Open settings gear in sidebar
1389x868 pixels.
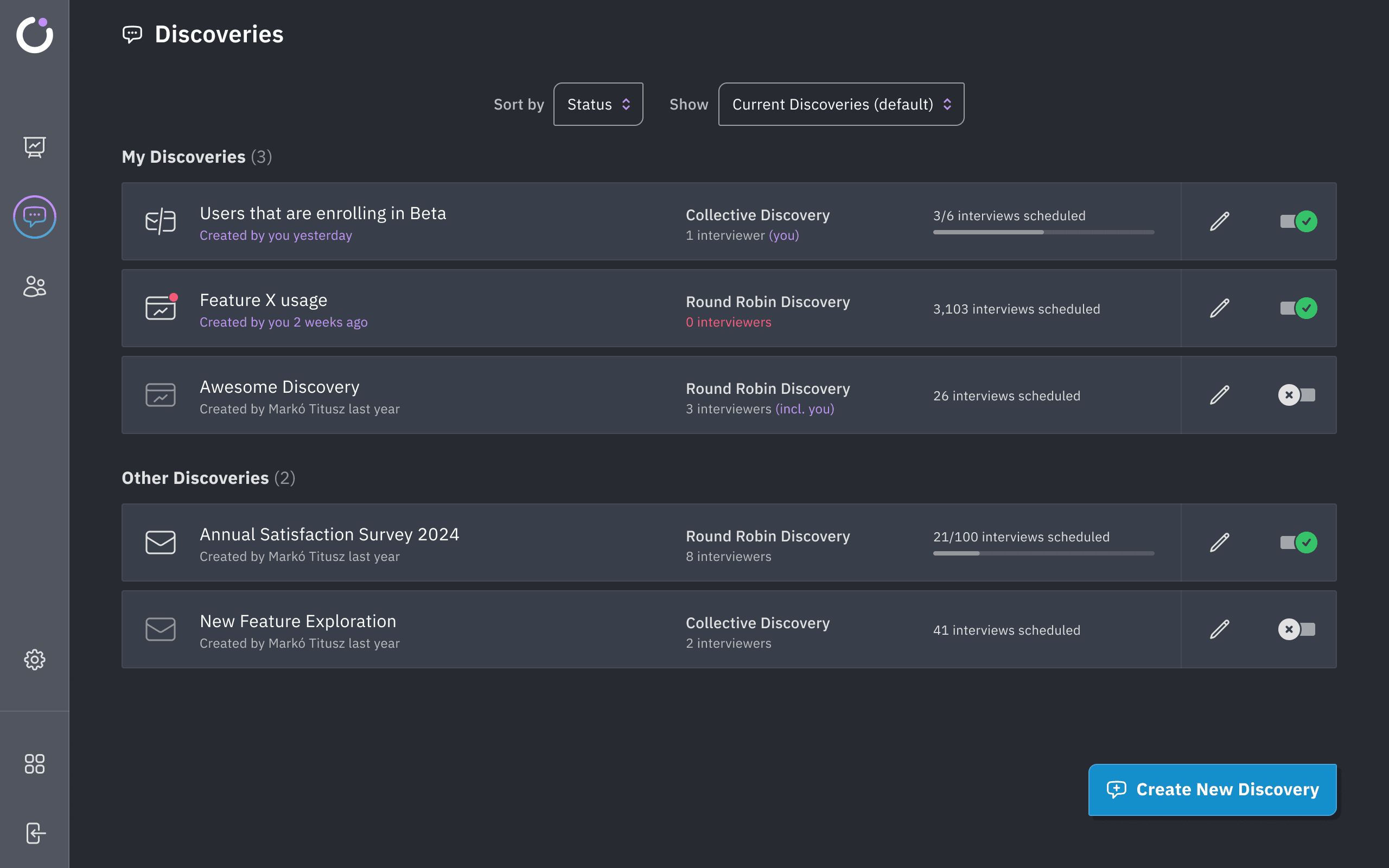click(x=34, y=660)
